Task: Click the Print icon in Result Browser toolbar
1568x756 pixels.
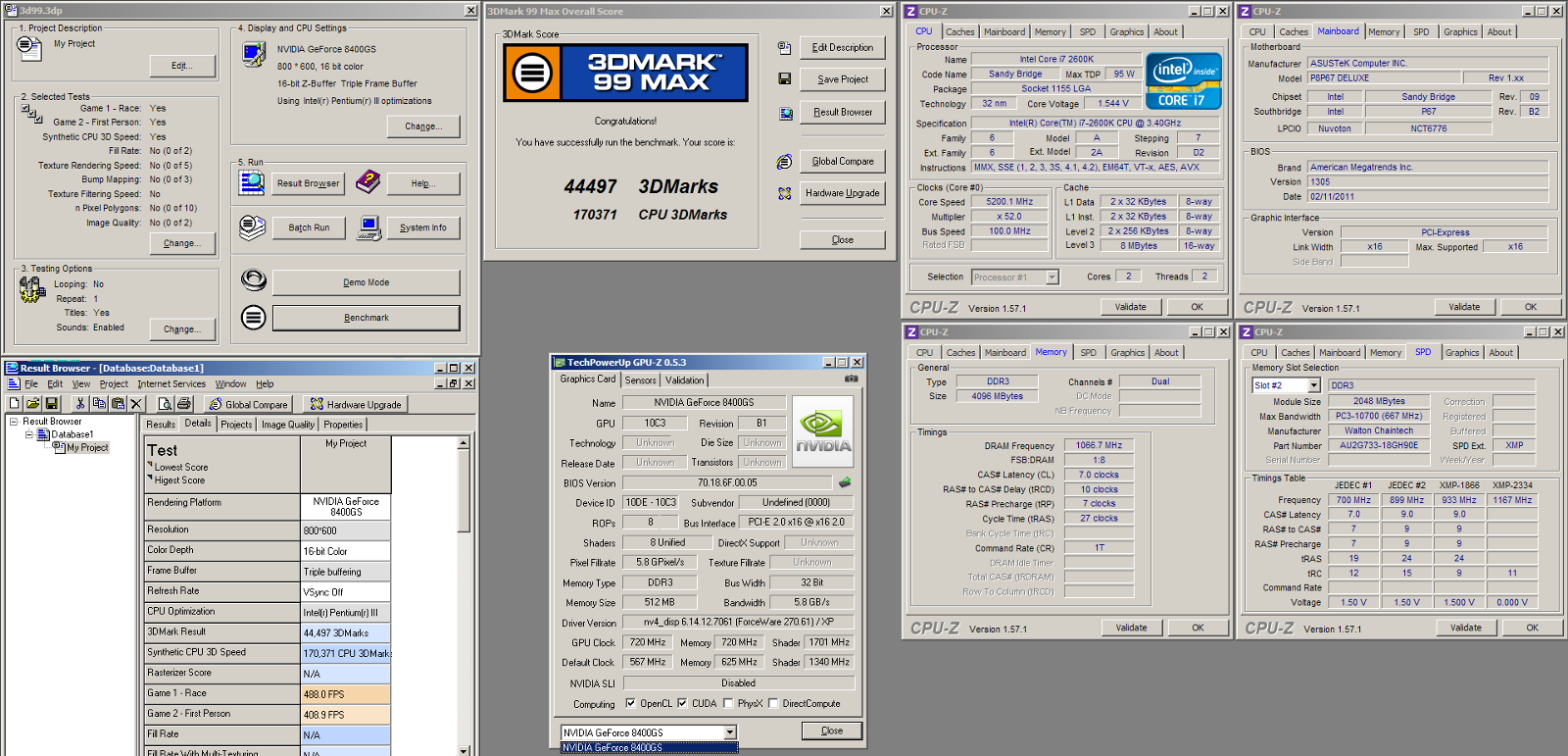Action: (x=183, y=403)
